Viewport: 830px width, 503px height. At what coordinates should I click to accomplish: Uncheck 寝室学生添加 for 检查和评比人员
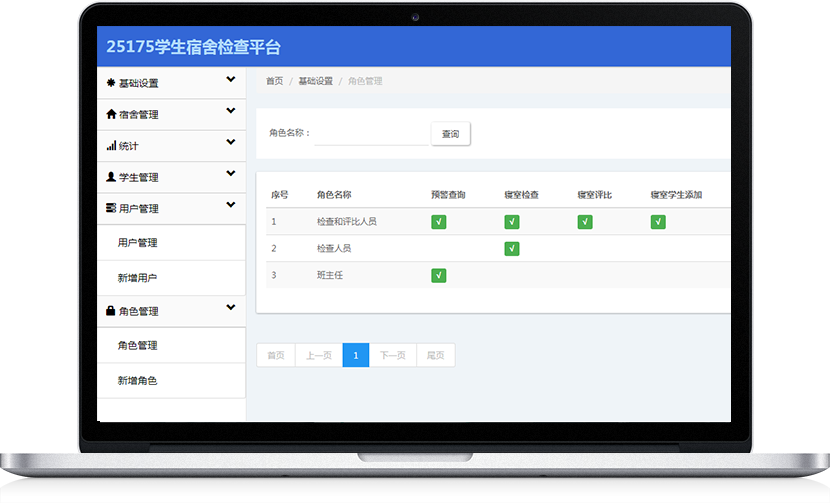(658, 222)
